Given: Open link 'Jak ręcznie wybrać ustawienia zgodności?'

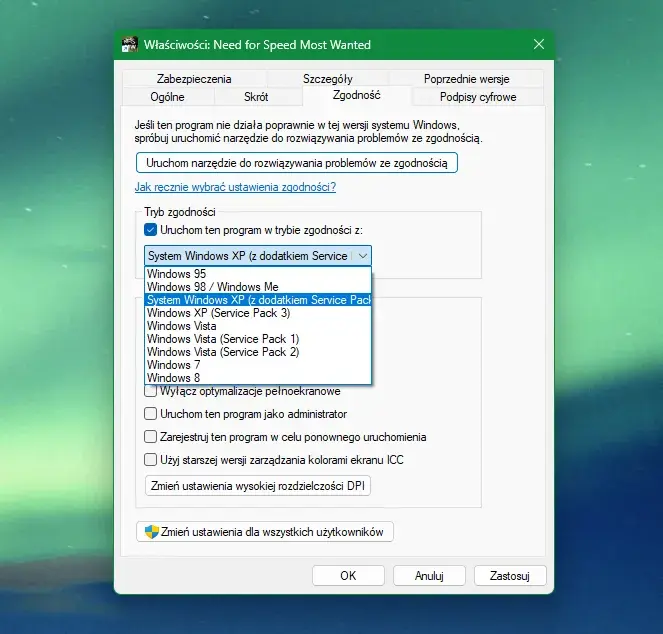Looking at the screenshot, I should tap(235, 187).
